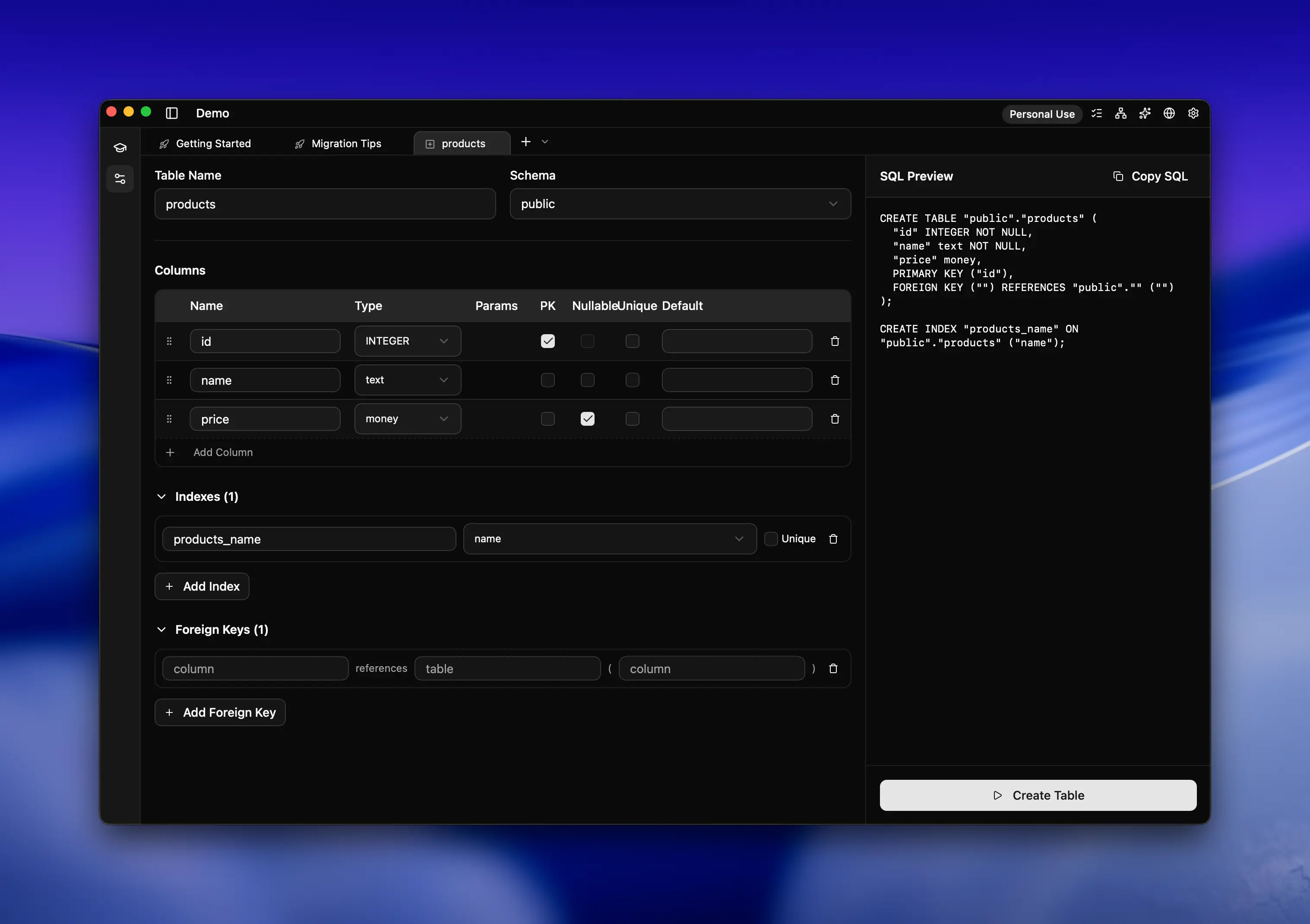1310x924 pixels.
Task: Open the checklist icon in title bar
Action: tap(1097, 113)
